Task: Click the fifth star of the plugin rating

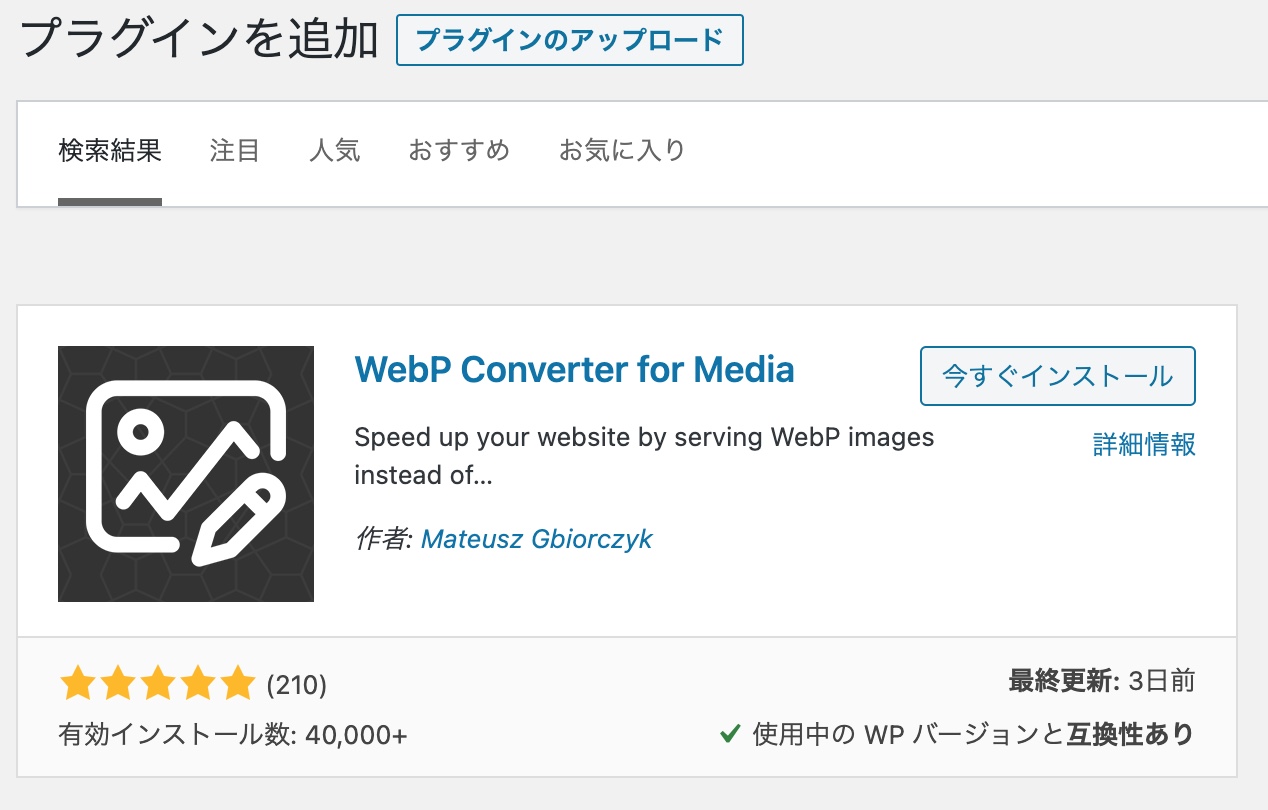Action: (238, 683)
